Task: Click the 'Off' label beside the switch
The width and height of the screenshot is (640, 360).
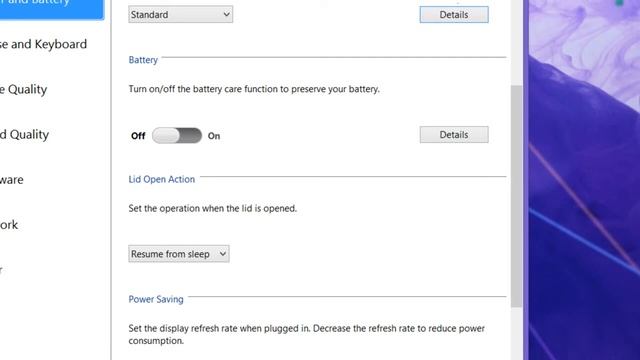Action: 138,136
